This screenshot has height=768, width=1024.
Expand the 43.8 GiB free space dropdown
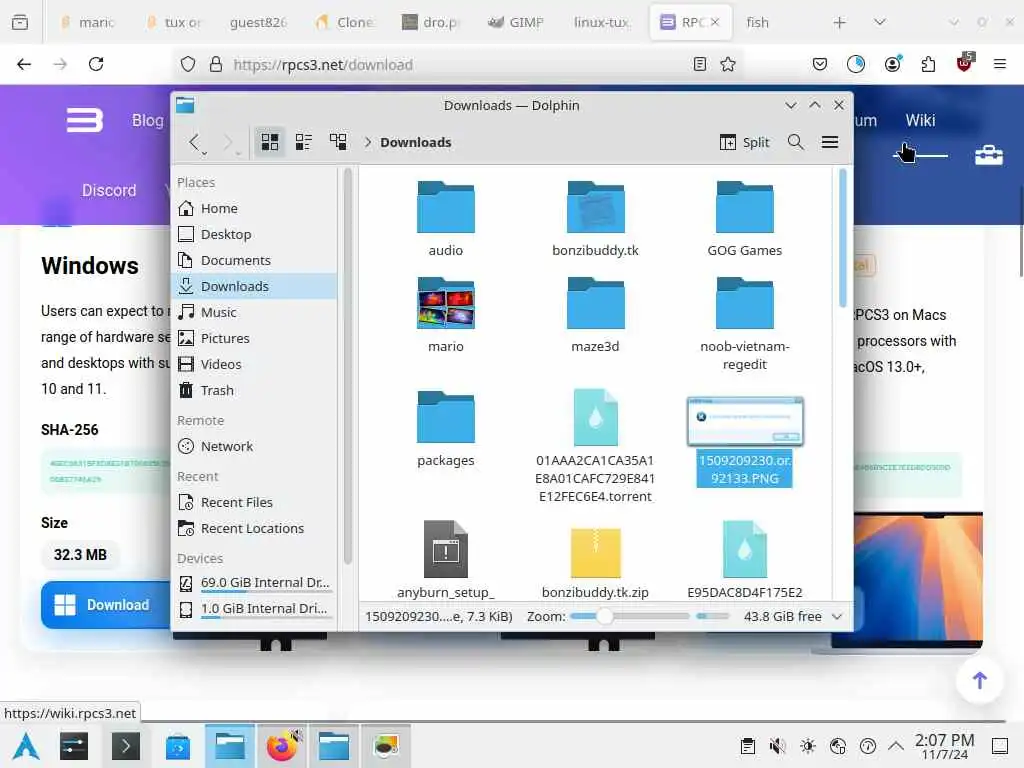tap(837, 616)
